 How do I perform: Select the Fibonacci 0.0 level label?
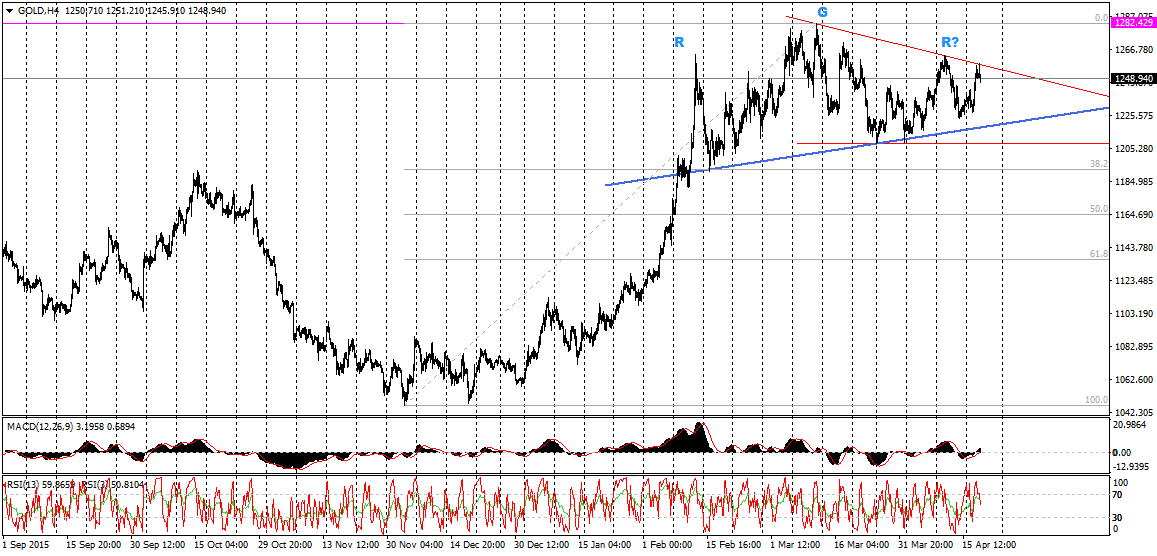coord(1101,18)
